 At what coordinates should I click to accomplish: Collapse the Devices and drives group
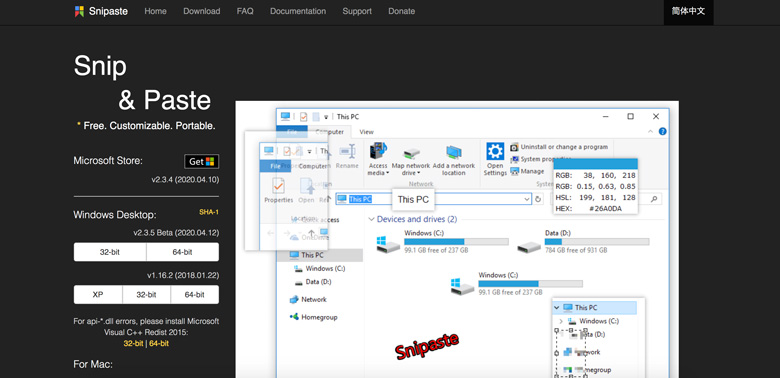tap(372, 219)
